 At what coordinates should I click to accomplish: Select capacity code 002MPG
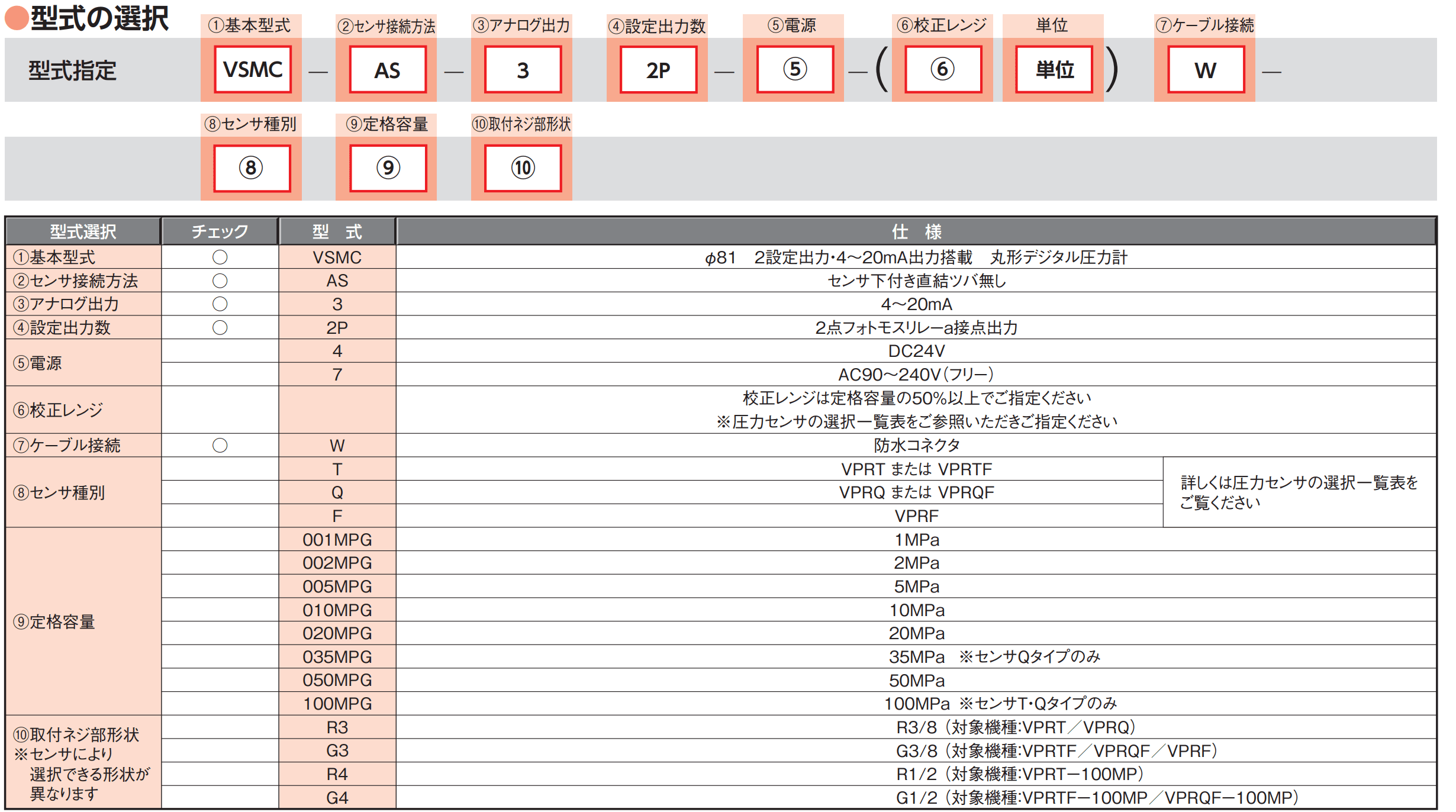tap(337, 563)
